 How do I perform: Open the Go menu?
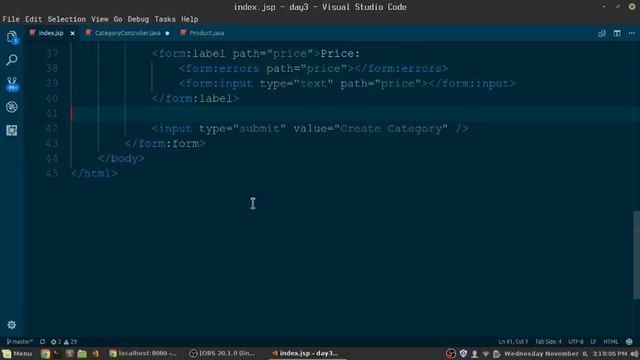(x=118, y=19)
